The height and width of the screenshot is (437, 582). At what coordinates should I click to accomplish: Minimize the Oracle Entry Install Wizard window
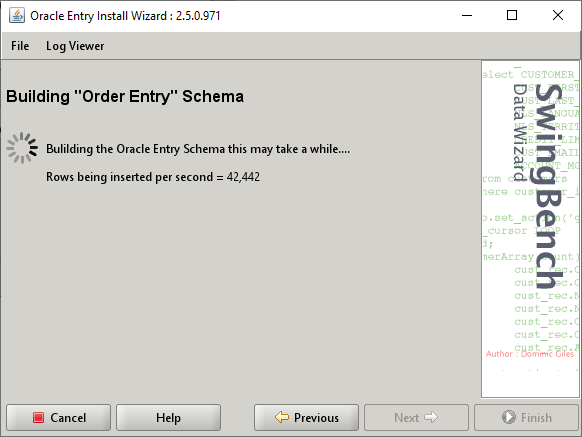point(467,16)
